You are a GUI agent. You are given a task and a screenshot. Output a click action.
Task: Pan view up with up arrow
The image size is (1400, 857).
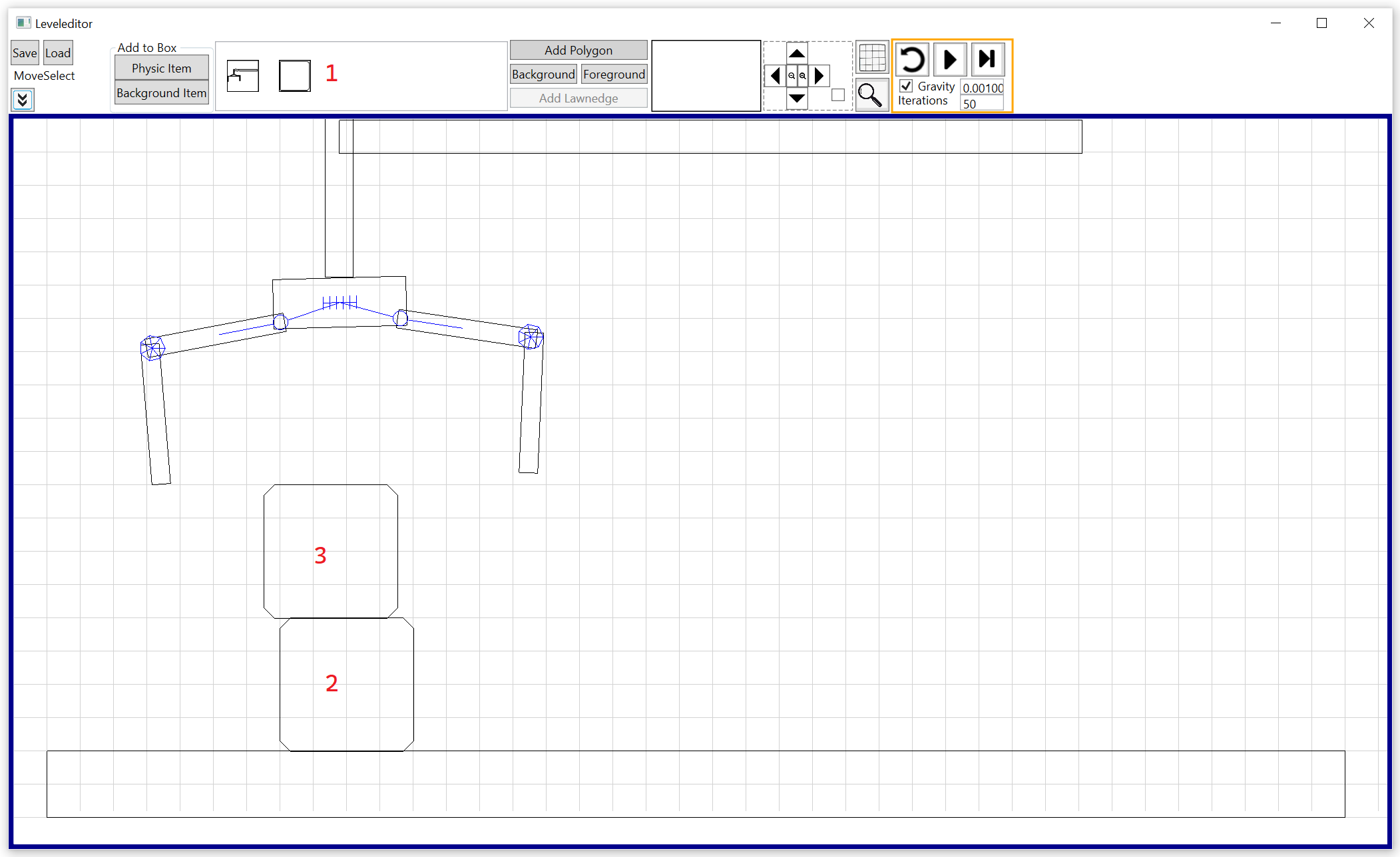(797, 53)
